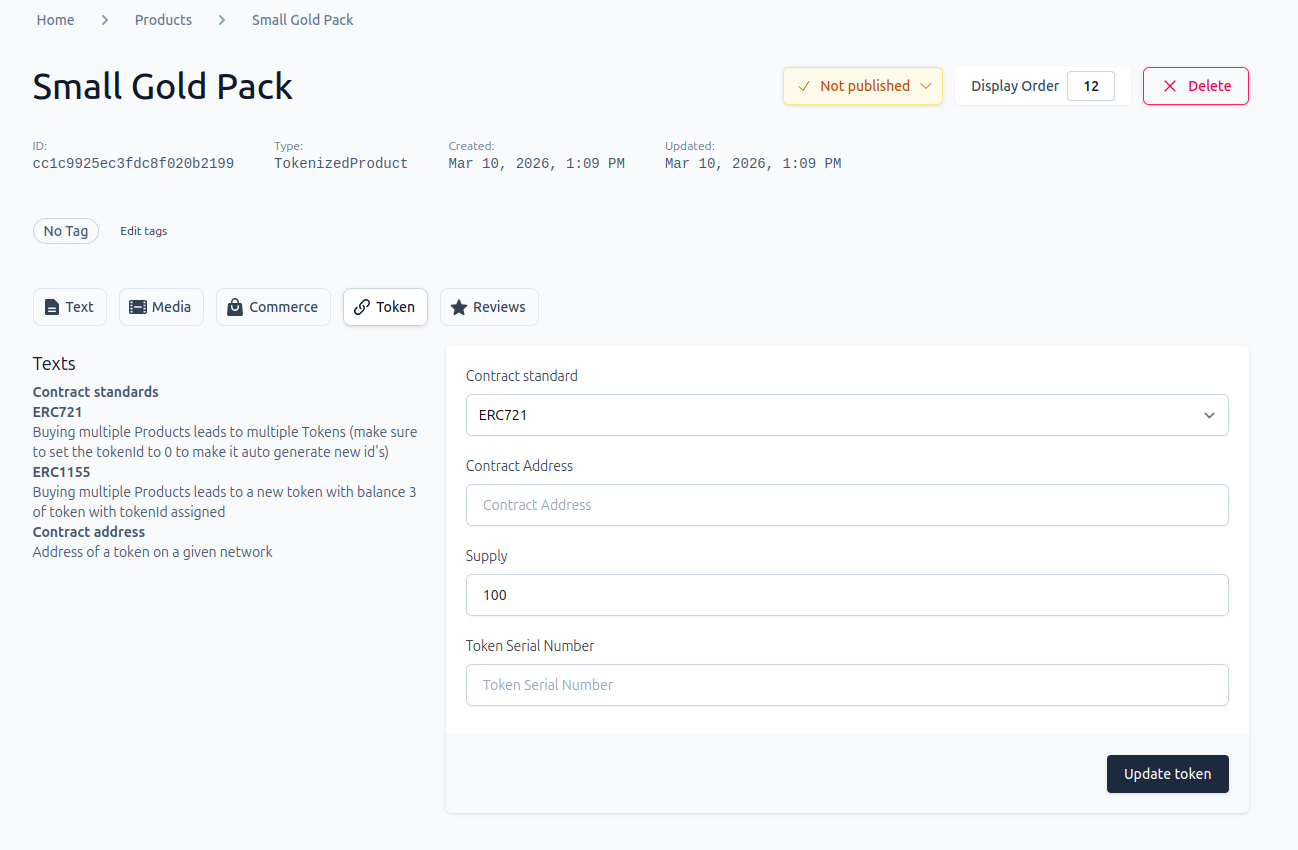Click the Update token button
This screenshot has width=1298, height=850.
[x=1168, y=774]
